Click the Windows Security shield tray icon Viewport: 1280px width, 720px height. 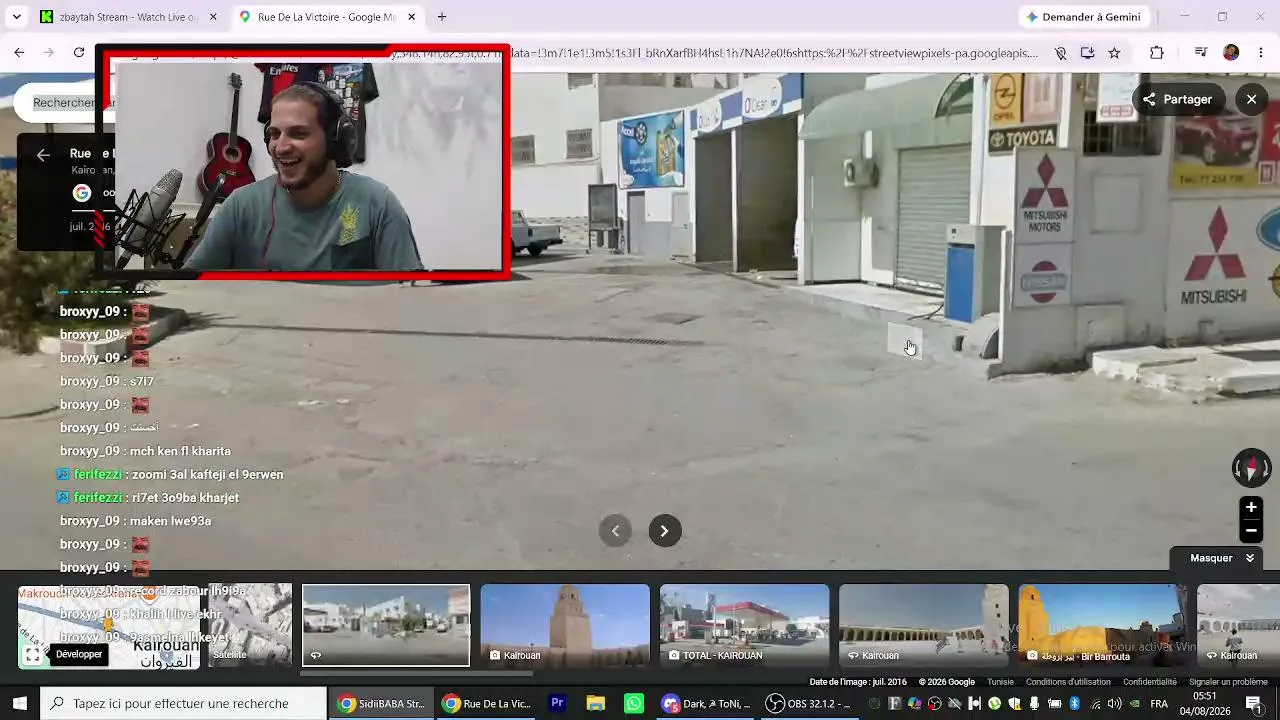(1014, 703)
